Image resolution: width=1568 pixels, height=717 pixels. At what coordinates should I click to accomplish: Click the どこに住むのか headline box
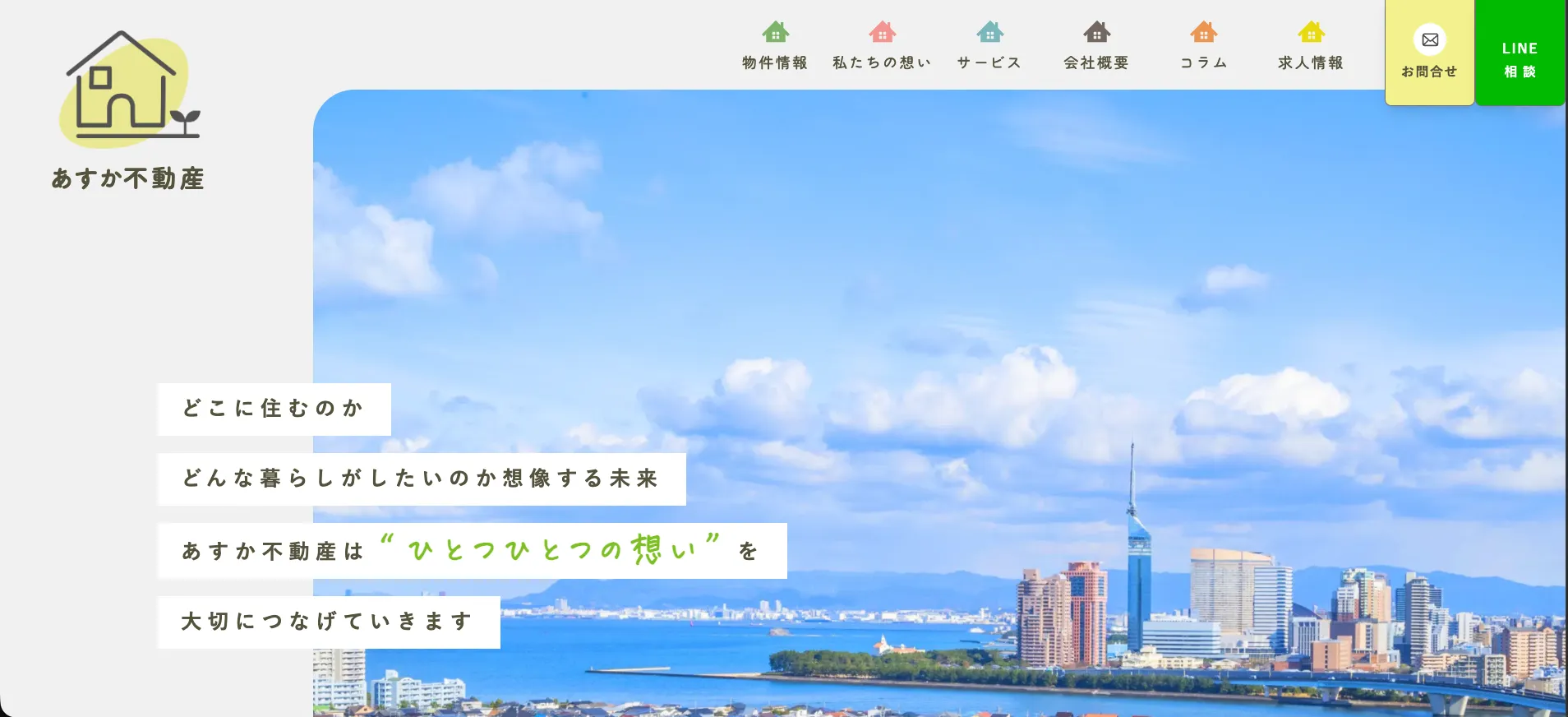coord(274,409)
